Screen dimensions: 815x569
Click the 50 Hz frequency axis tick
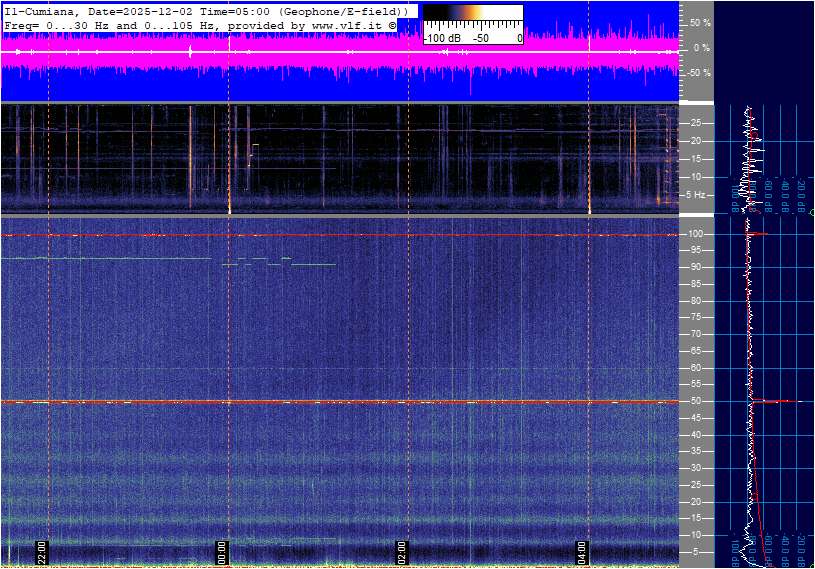[x=695, y=402]
